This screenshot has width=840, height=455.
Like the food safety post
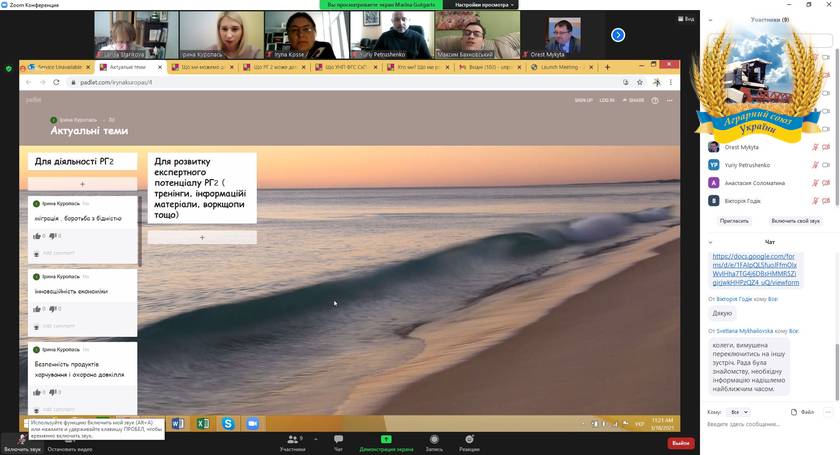(37, 392)
